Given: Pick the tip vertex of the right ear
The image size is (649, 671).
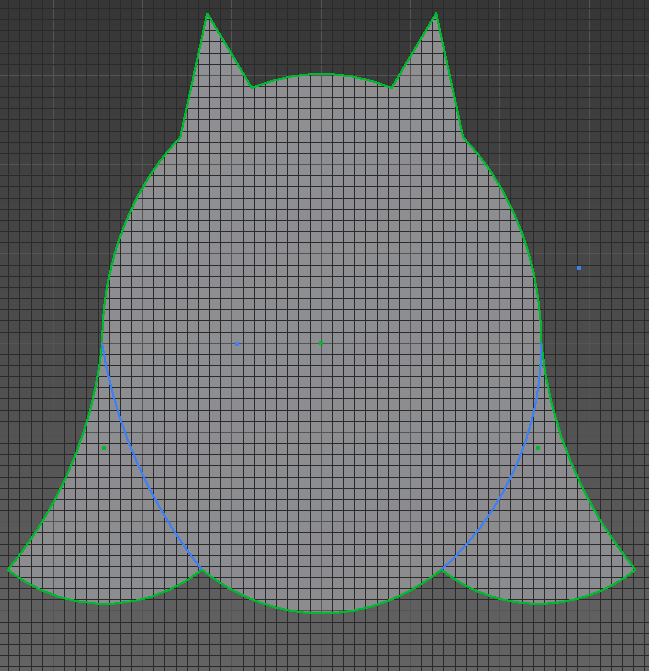Looking at the screenshot, I should coord(436,14).
